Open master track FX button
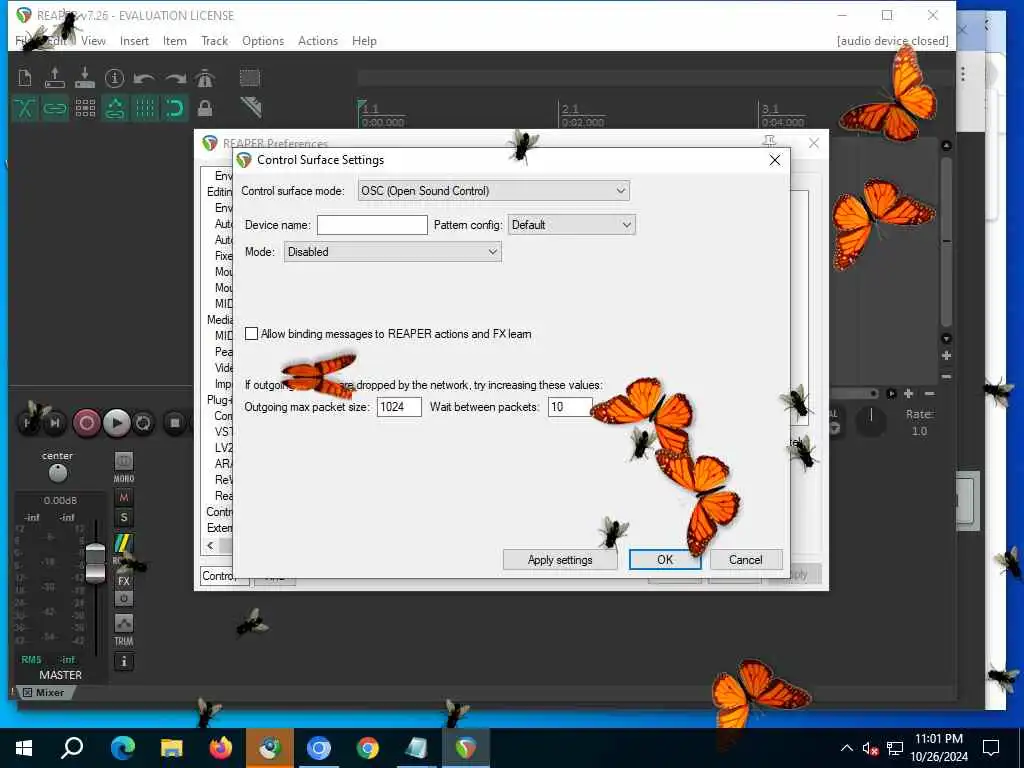Screen dimensions: 1024x768 point(123,581)
